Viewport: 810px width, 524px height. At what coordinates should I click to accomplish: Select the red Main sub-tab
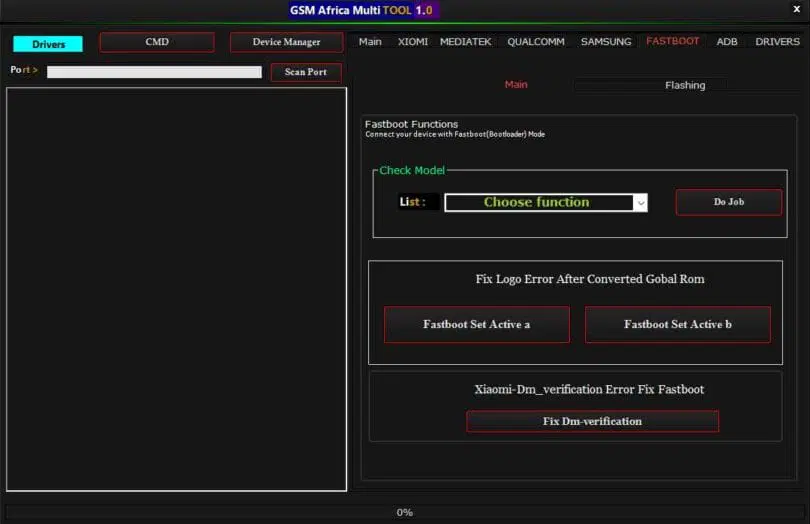coord(516,85)
